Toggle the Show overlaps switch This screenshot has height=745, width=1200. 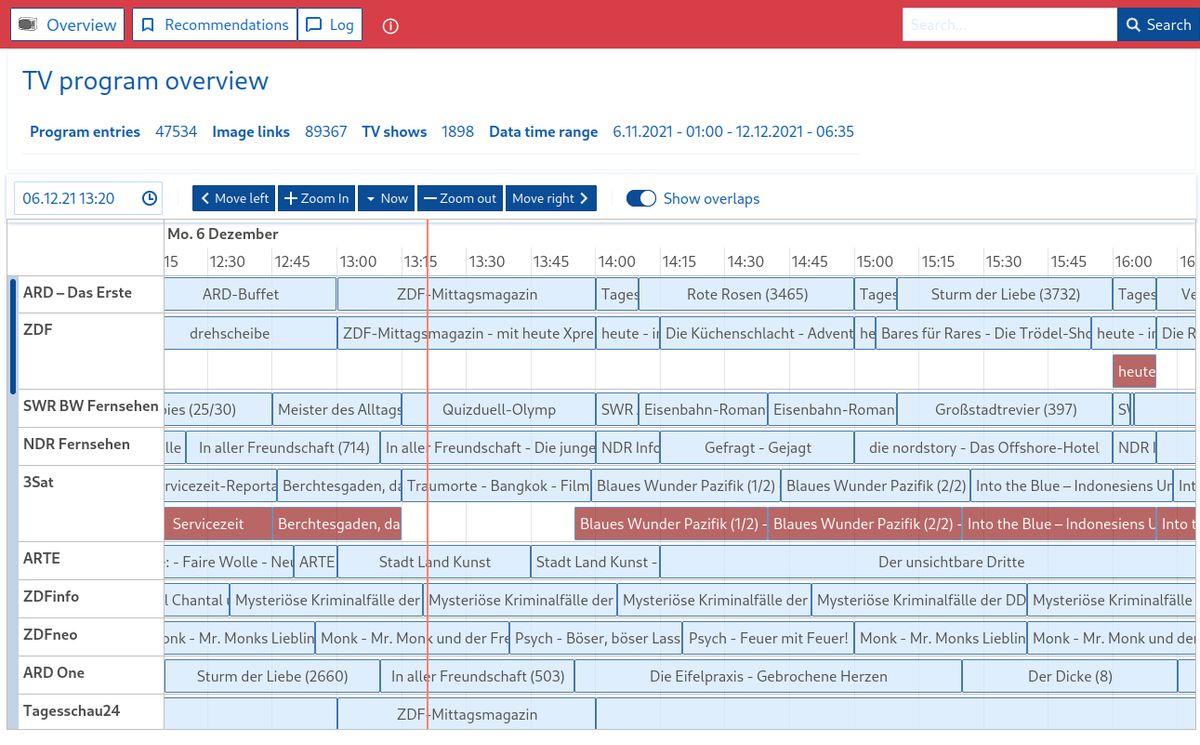pos(641,198)
